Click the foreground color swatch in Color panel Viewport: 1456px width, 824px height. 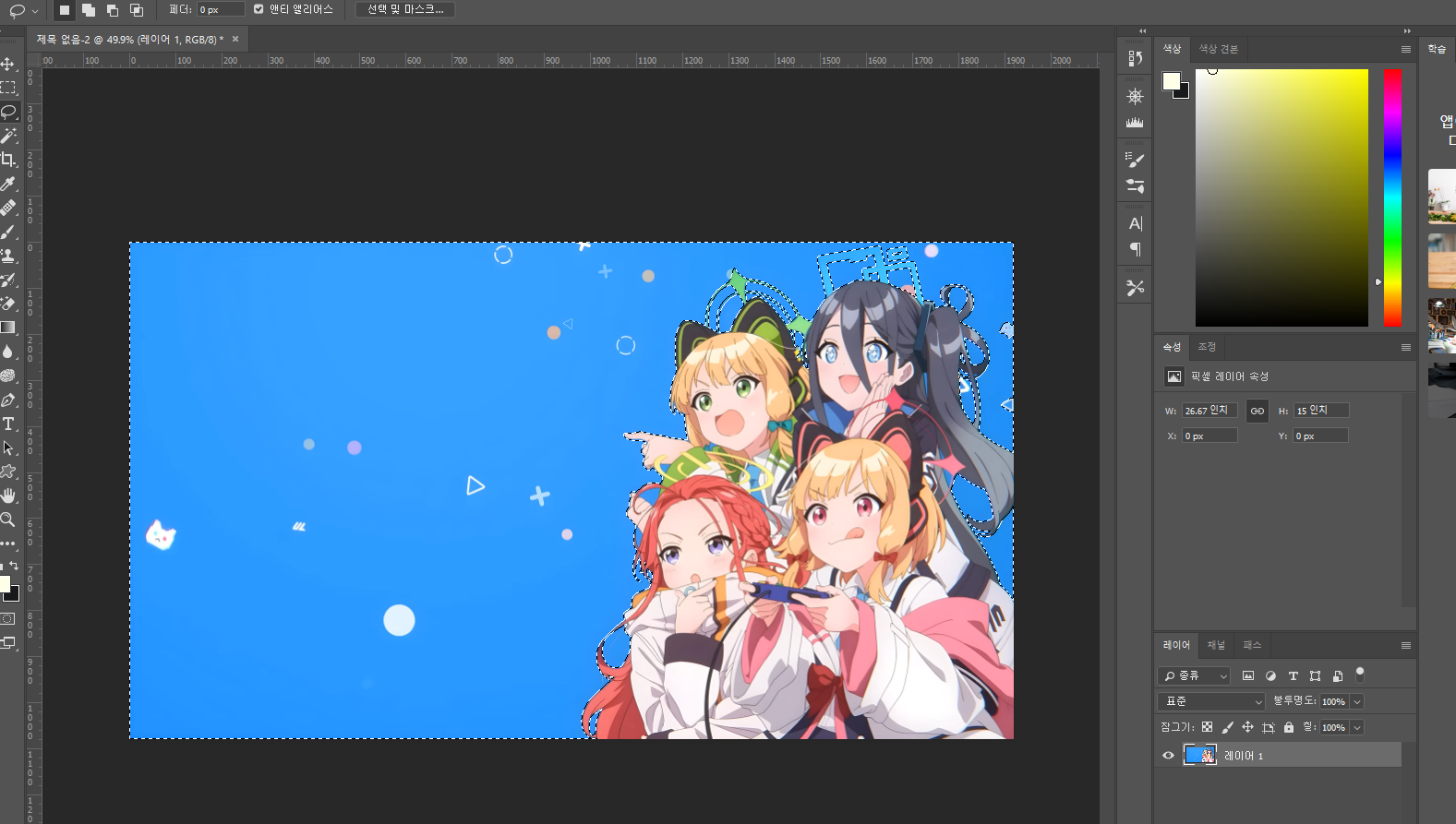coord(1172,81)
